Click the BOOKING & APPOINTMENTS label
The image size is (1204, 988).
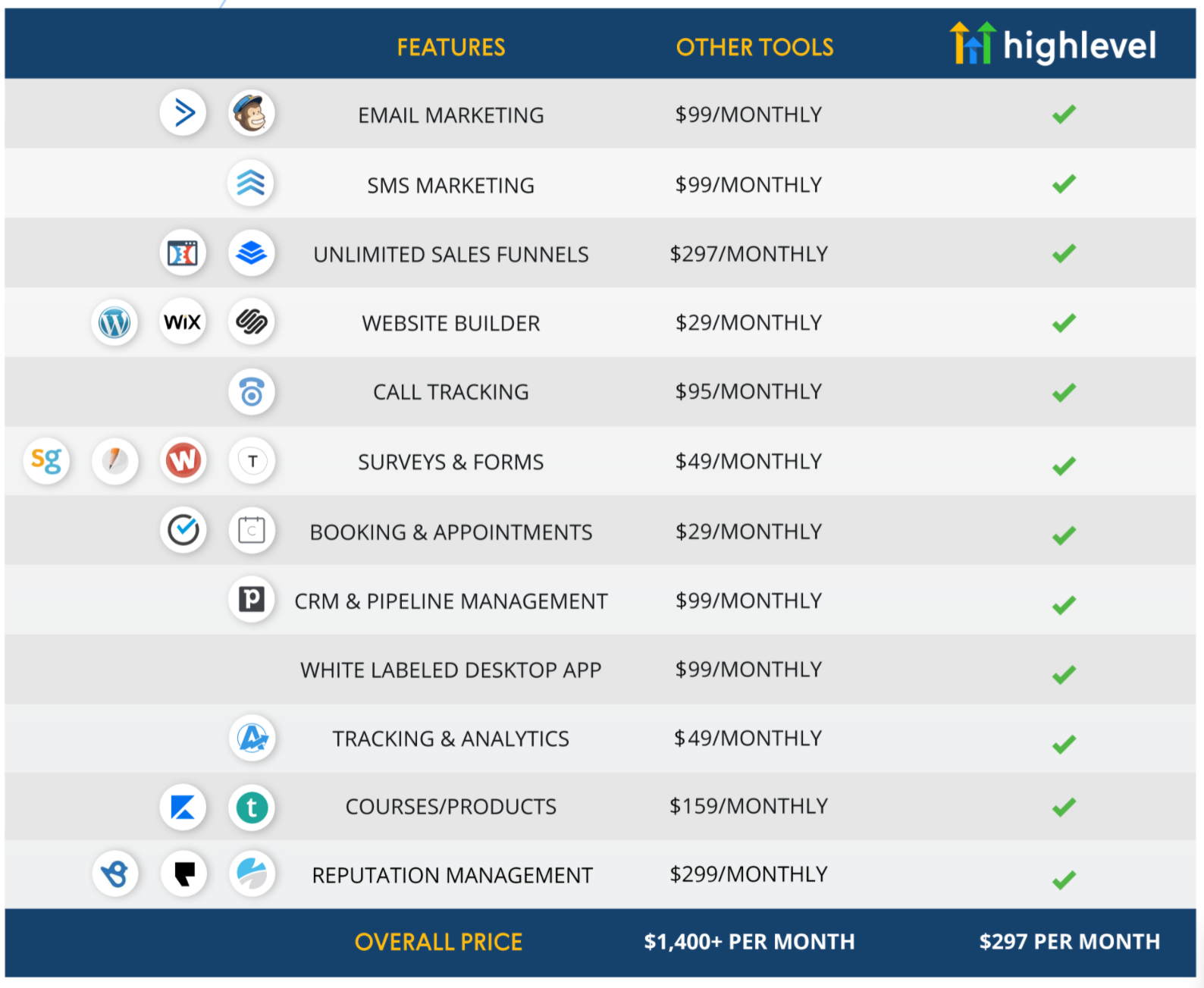pyautogui.click(x=451, y=532)
